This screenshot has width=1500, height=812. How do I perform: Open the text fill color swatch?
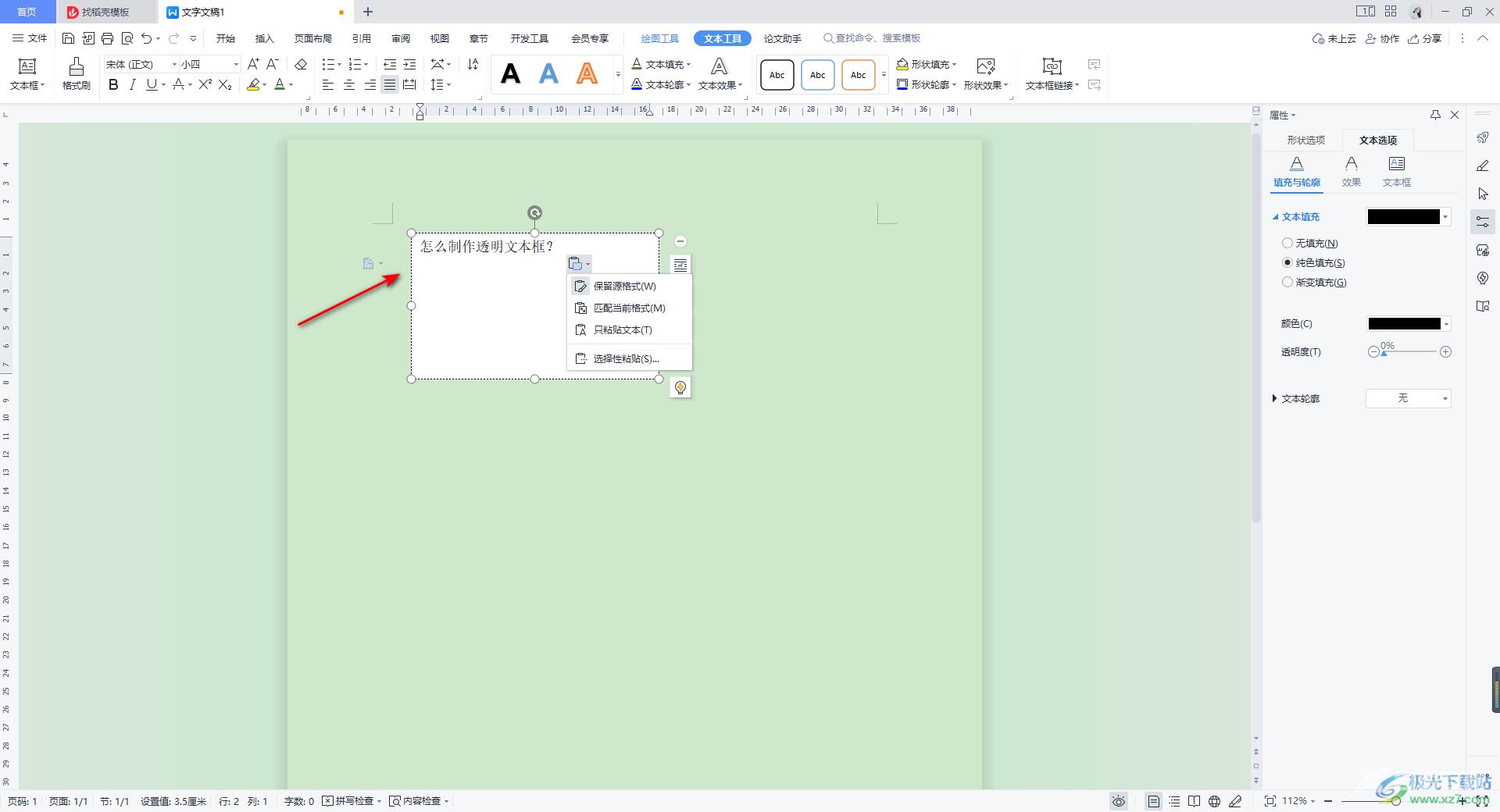(1409, 216)
